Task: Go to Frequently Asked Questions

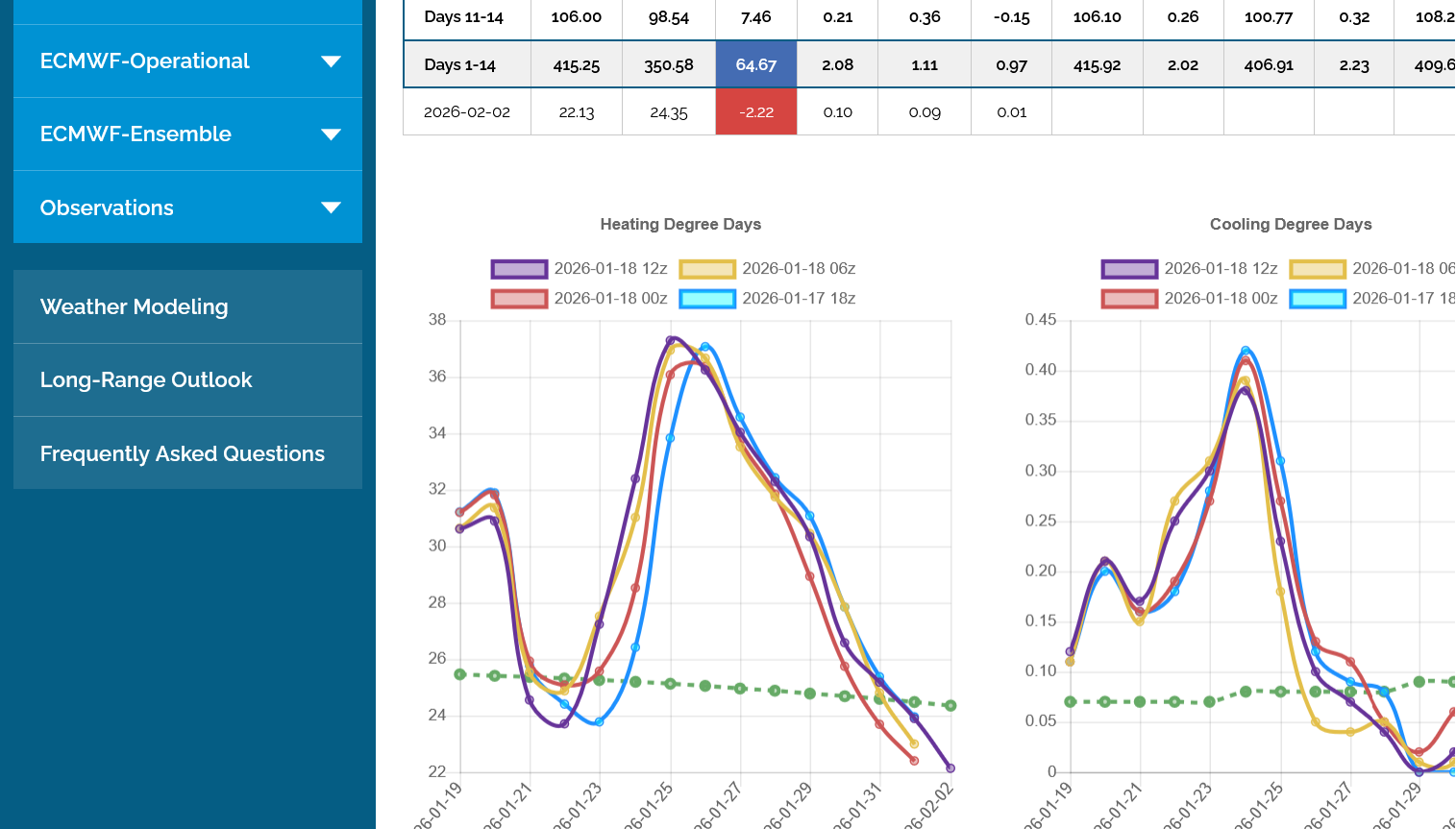Action: [x=183, y=453]
